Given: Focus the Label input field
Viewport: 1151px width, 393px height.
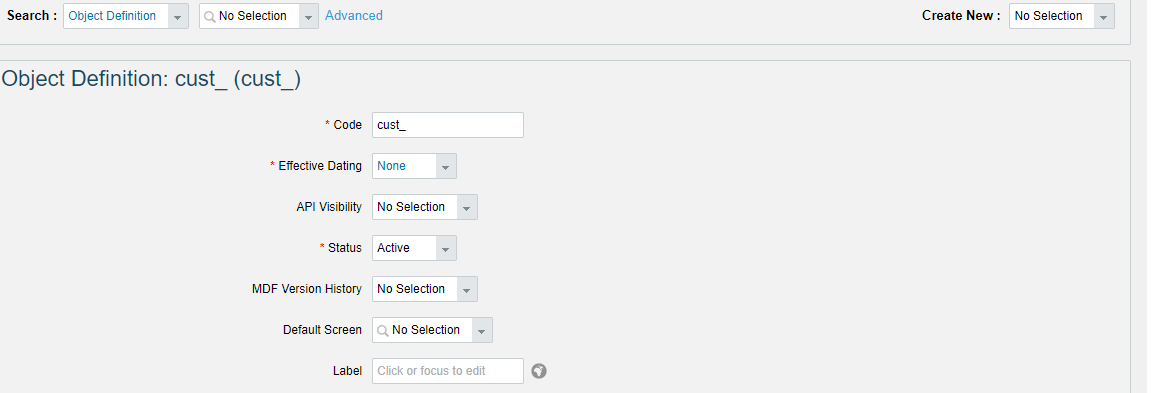Looking at the screenshot, I should (448, 371).
